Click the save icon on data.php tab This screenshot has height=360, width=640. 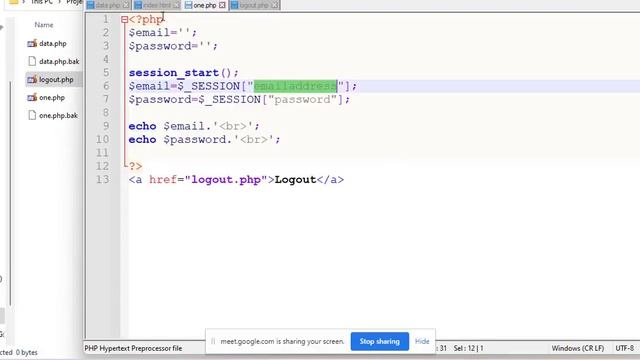(x=91, y=5)
